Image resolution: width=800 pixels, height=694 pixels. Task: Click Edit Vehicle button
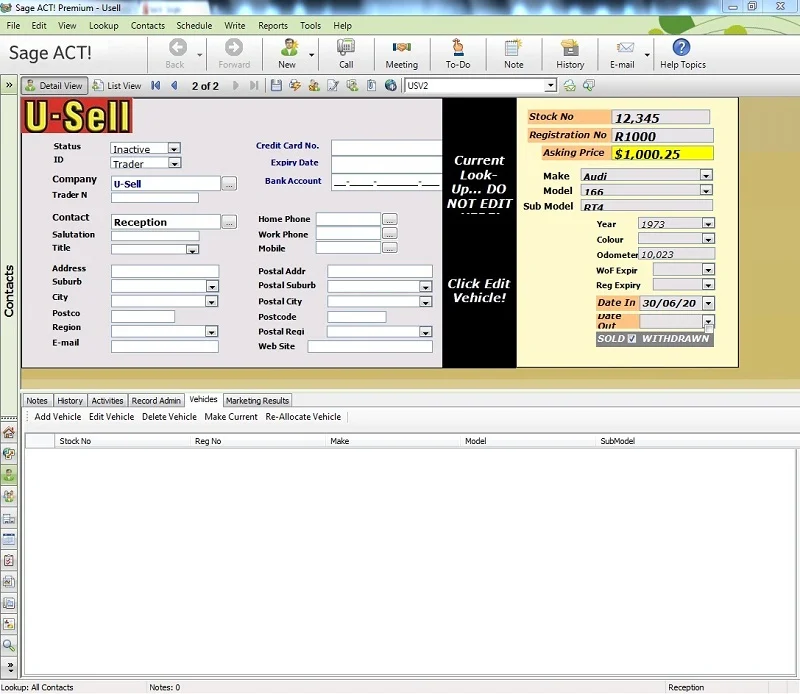(111, 417)
